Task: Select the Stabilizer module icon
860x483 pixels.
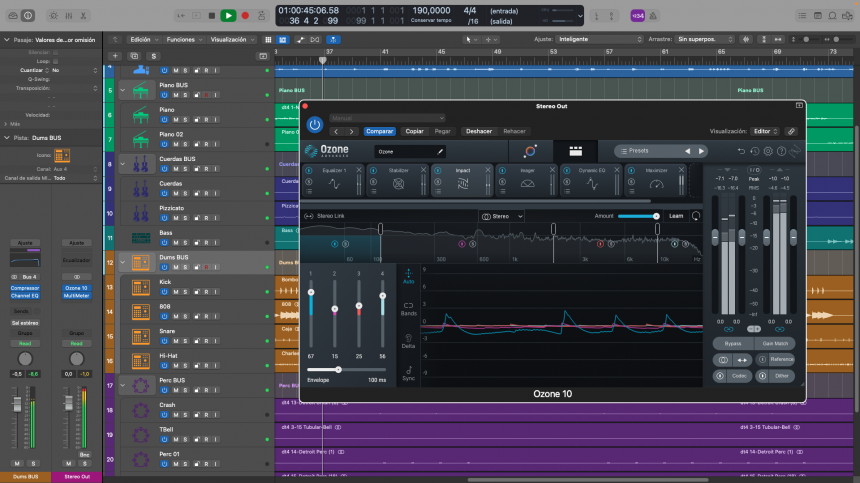Action: coord(399,184)
